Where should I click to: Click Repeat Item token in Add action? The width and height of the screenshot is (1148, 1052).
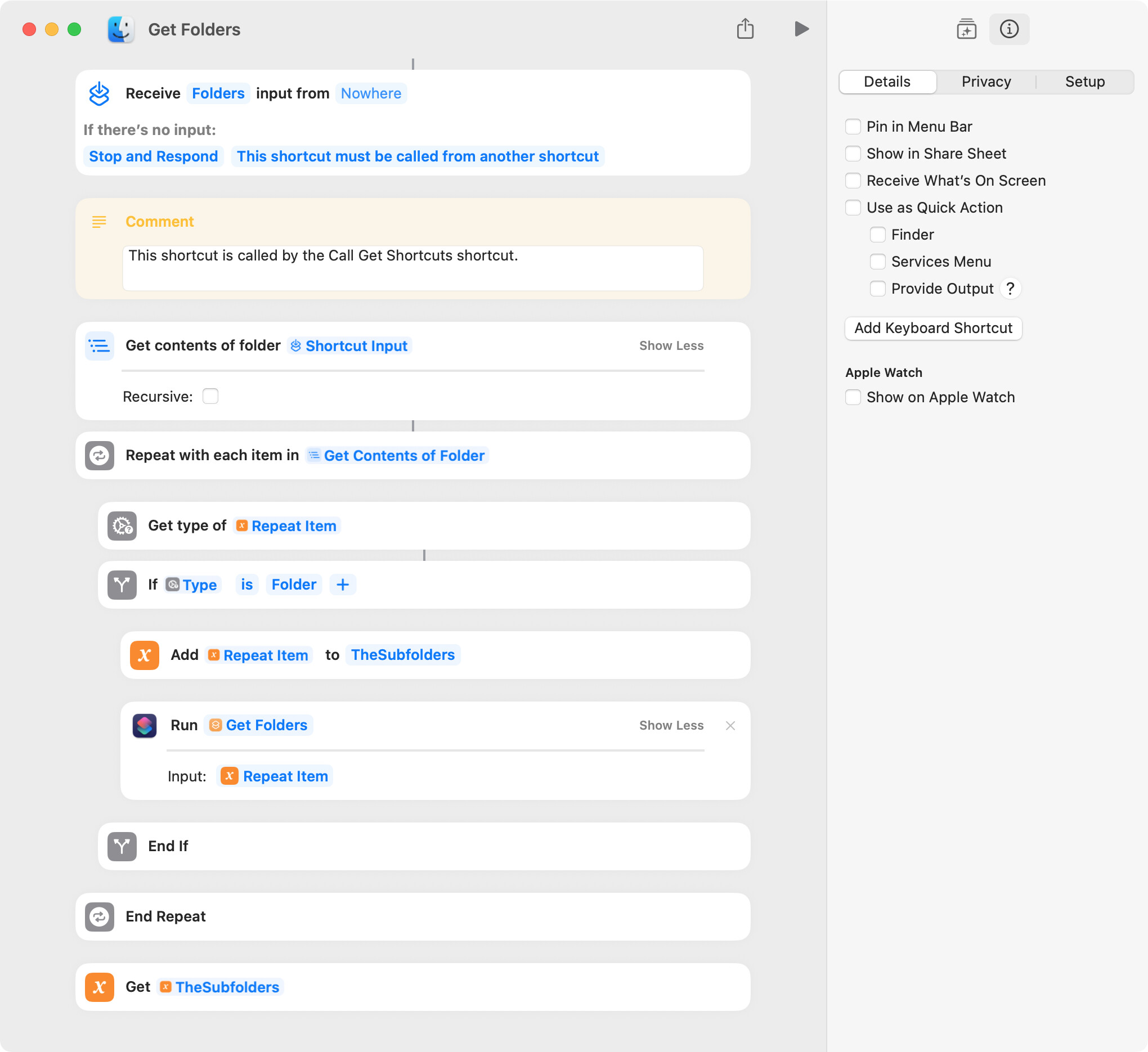[258, 655]
